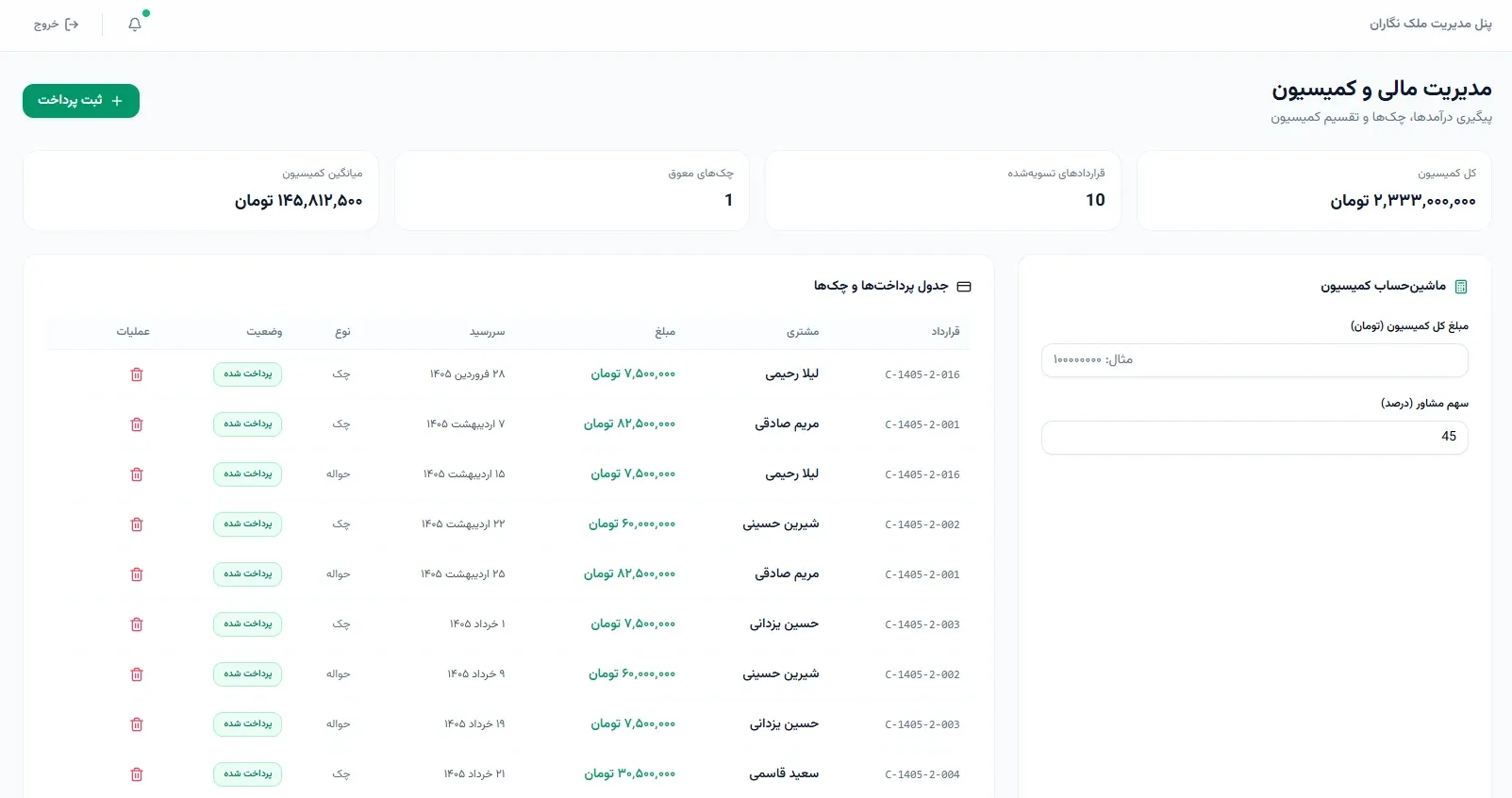The image size is (1512, 798).
Task: Click حسین یزدانی in the ۱ خرداد row
Action: point(784,624)
